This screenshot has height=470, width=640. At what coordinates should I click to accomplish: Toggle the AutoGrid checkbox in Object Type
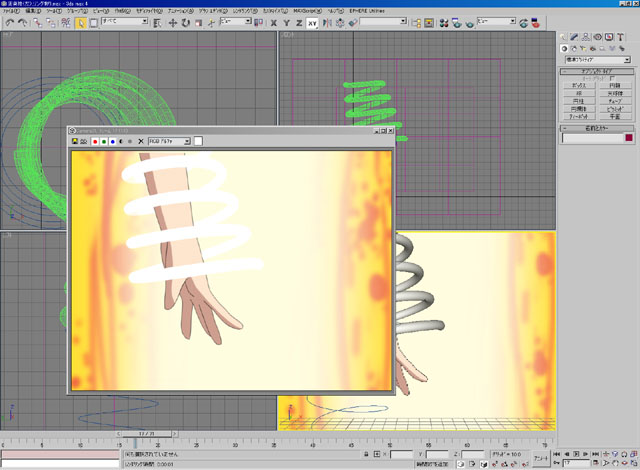611,78
